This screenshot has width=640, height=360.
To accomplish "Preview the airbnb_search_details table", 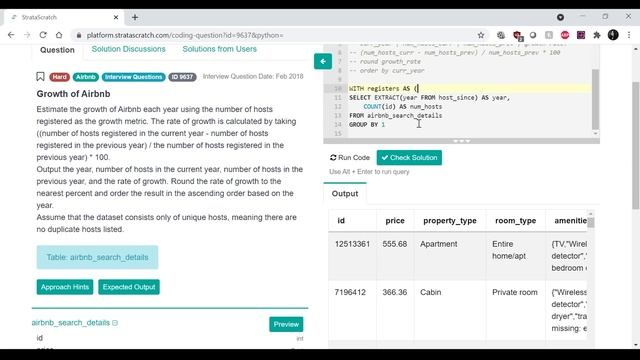I will tap(286, 324).
